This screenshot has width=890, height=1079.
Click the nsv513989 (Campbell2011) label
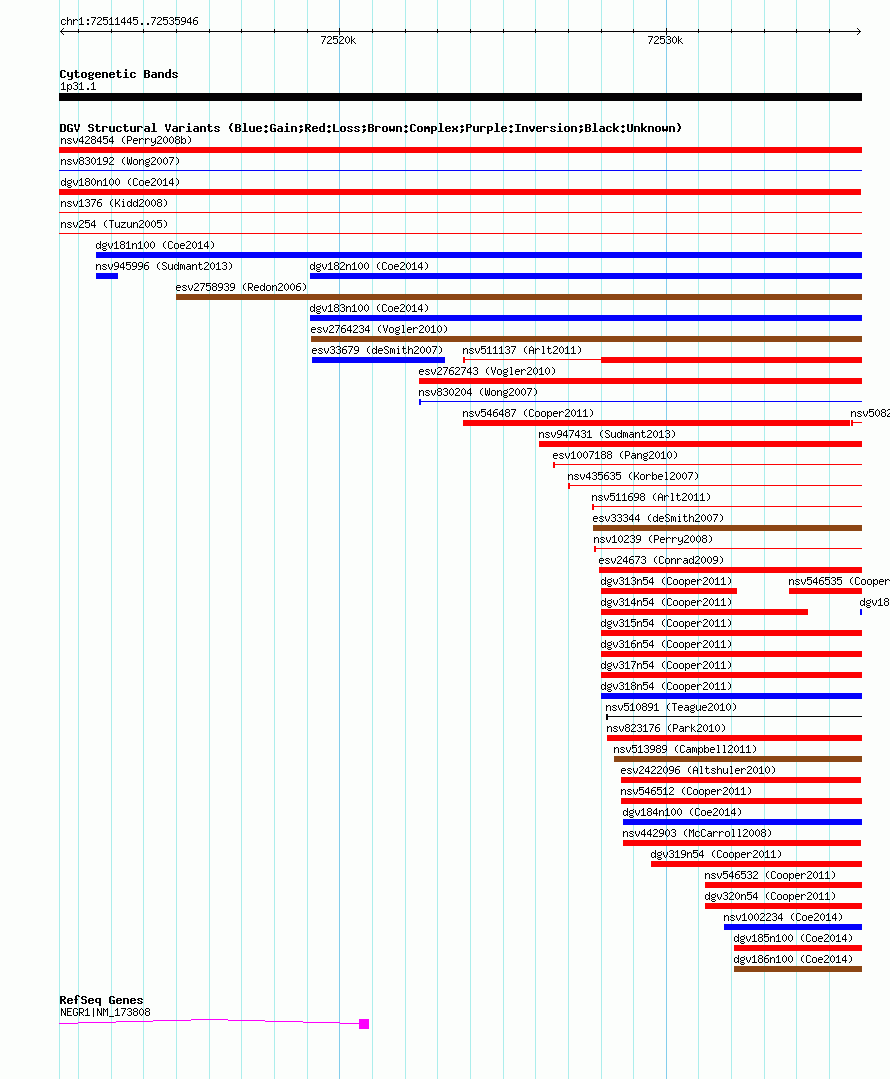coord(685,749)
